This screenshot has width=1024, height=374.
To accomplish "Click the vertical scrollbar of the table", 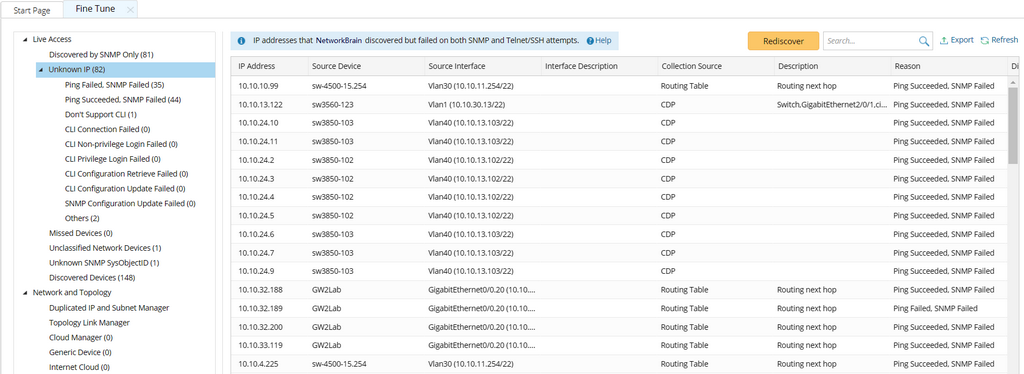I will 1013,124.
